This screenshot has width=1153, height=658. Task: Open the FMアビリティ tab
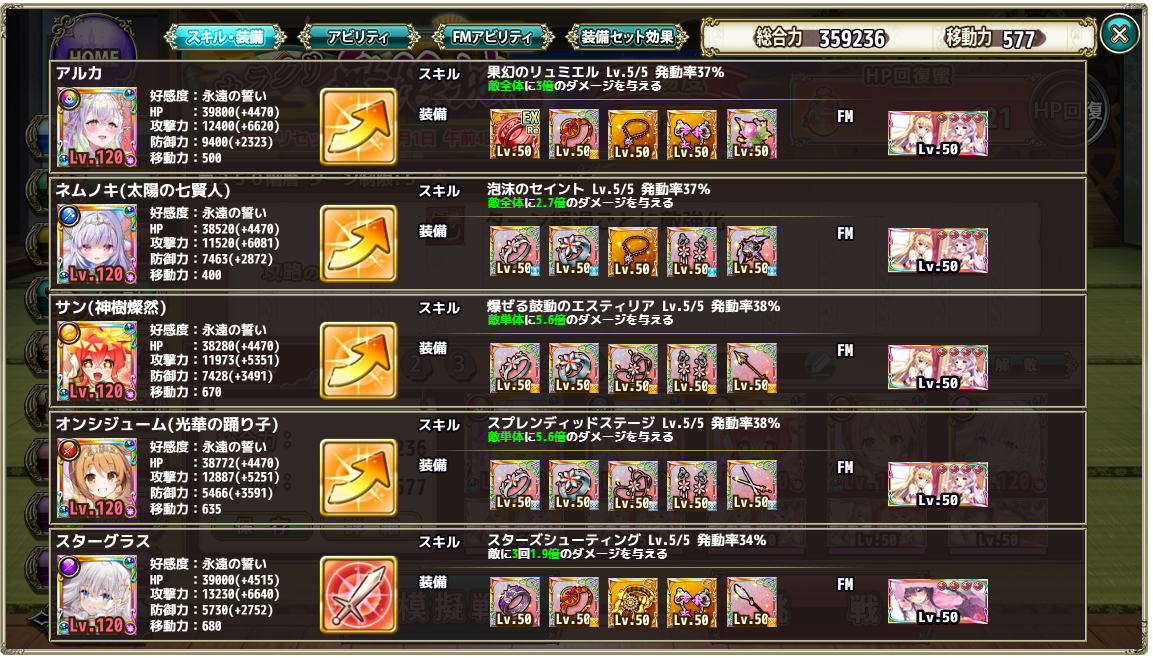pos(492,37)
